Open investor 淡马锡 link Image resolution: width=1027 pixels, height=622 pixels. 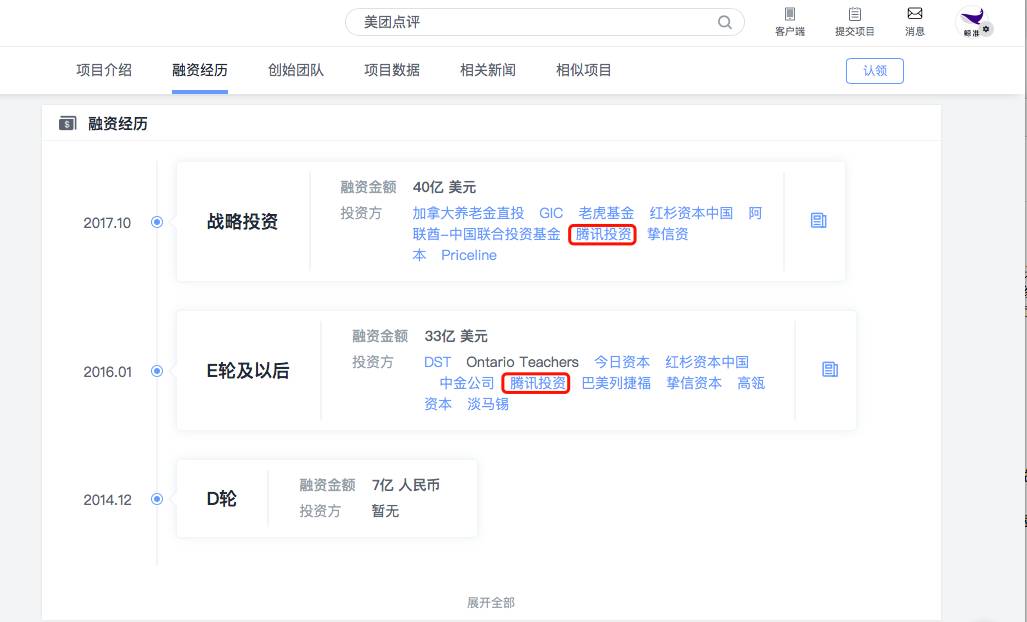tap(488, 405)
